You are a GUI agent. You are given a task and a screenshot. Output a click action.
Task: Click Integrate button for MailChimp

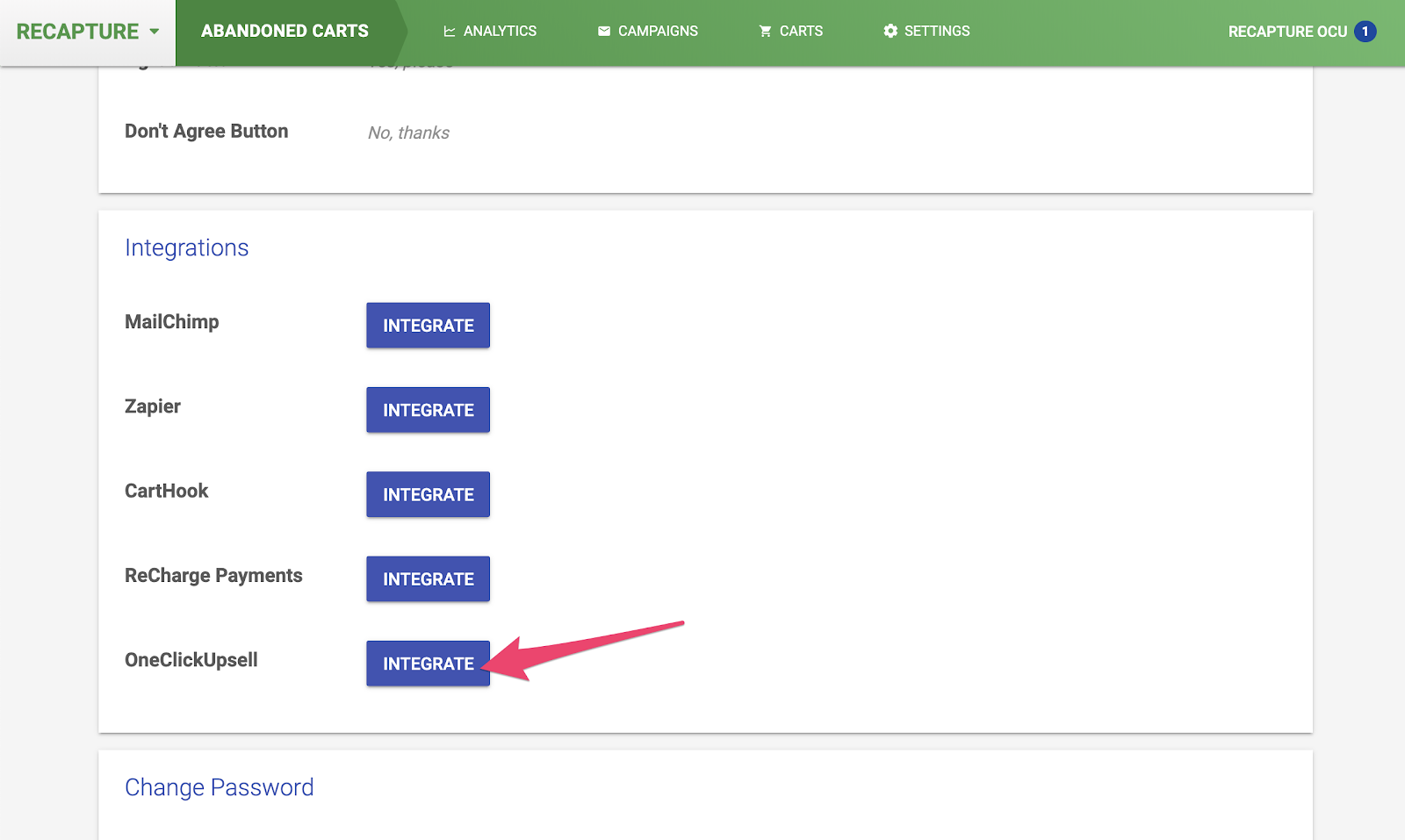tap(429, 326)
